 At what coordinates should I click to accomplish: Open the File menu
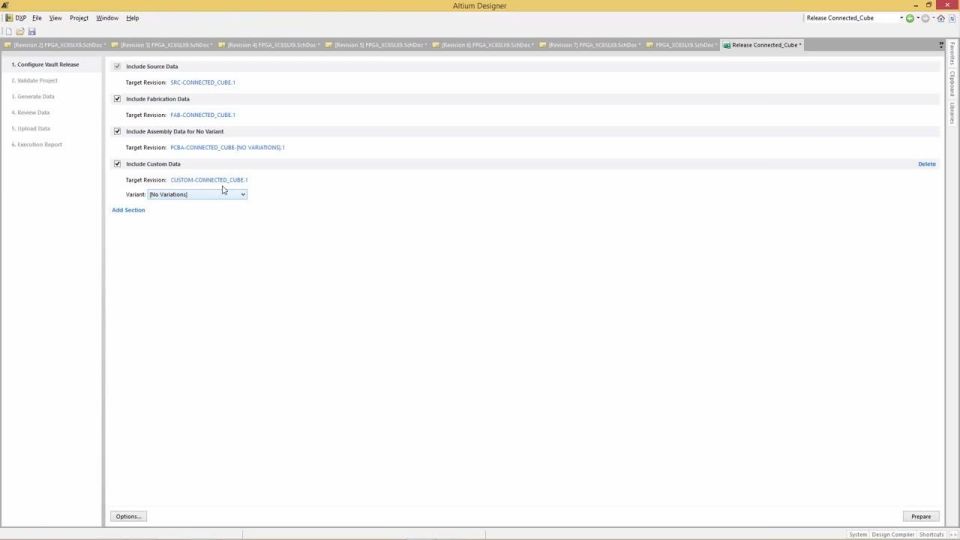click(x=37, y=18)
